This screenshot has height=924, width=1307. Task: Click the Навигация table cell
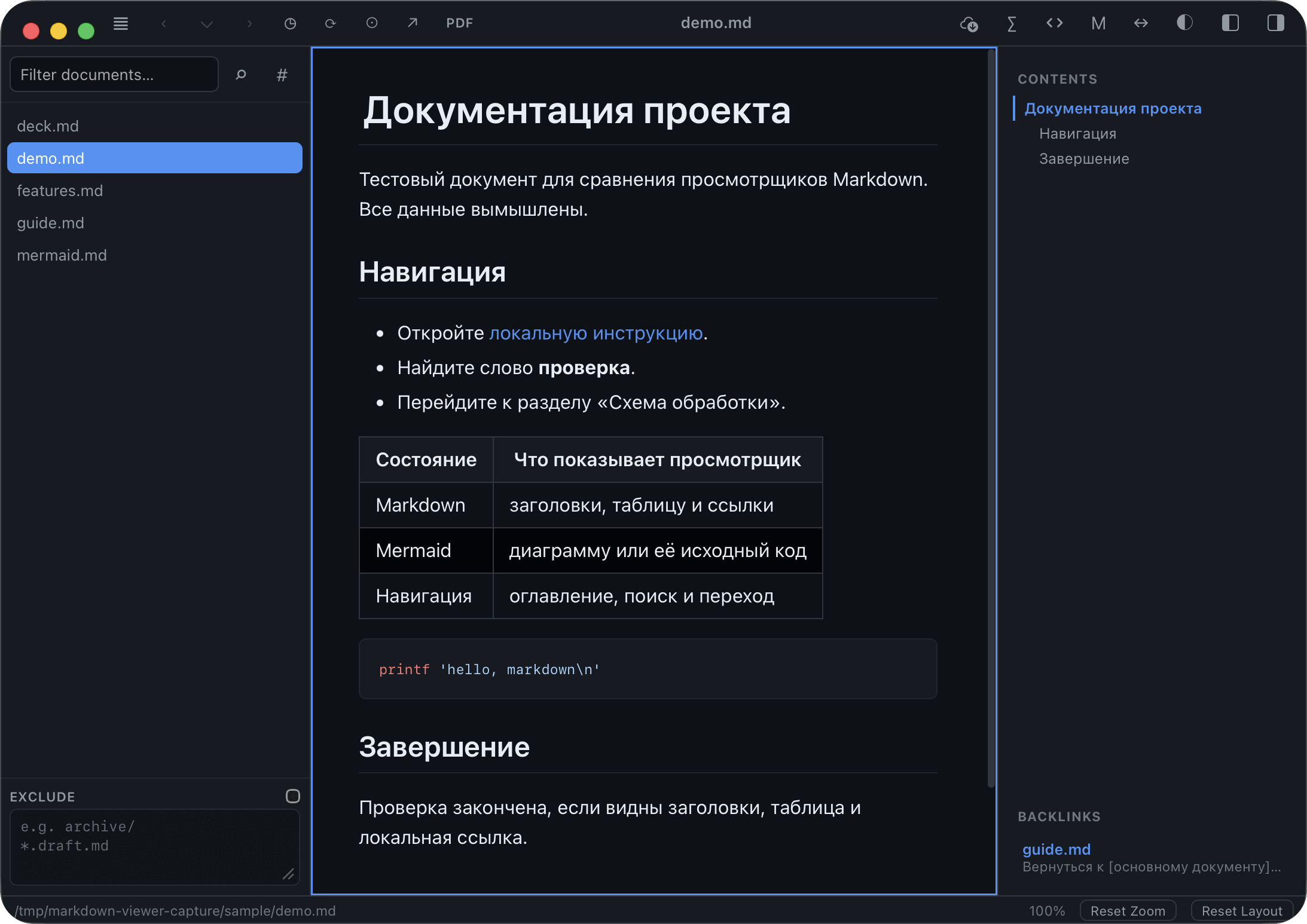coord(426,596)
